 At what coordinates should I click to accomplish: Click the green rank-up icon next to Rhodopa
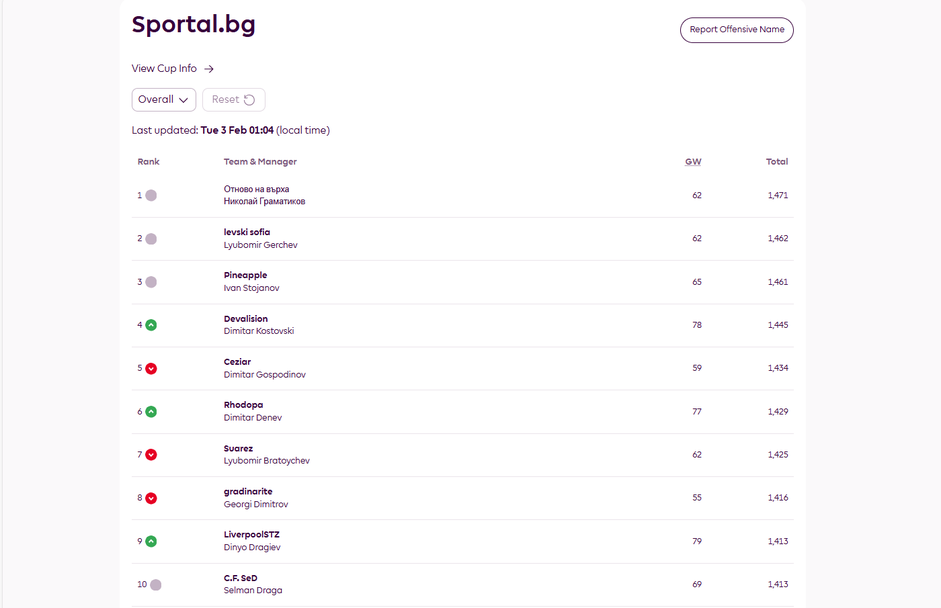[x=151, y=411]
